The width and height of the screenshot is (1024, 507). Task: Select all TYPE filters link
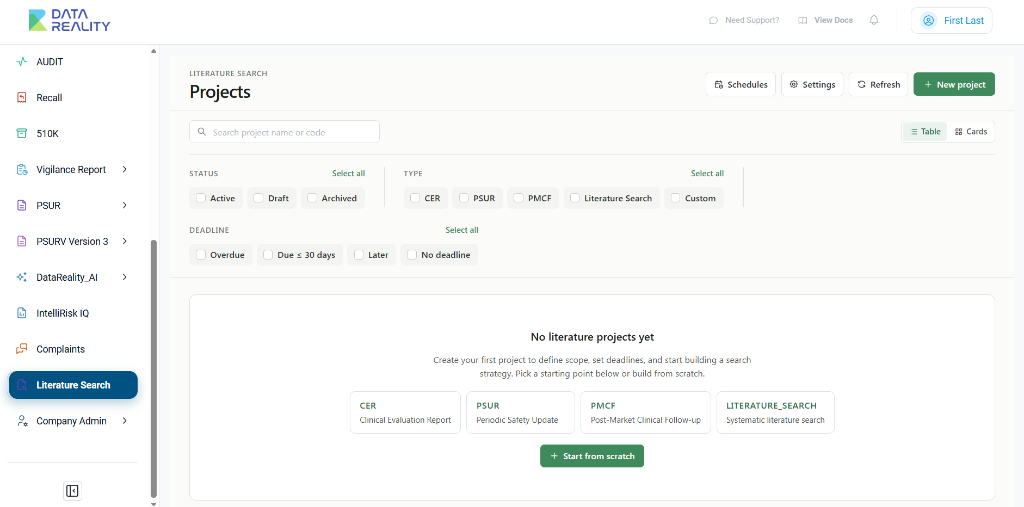(x=707, y=173)
